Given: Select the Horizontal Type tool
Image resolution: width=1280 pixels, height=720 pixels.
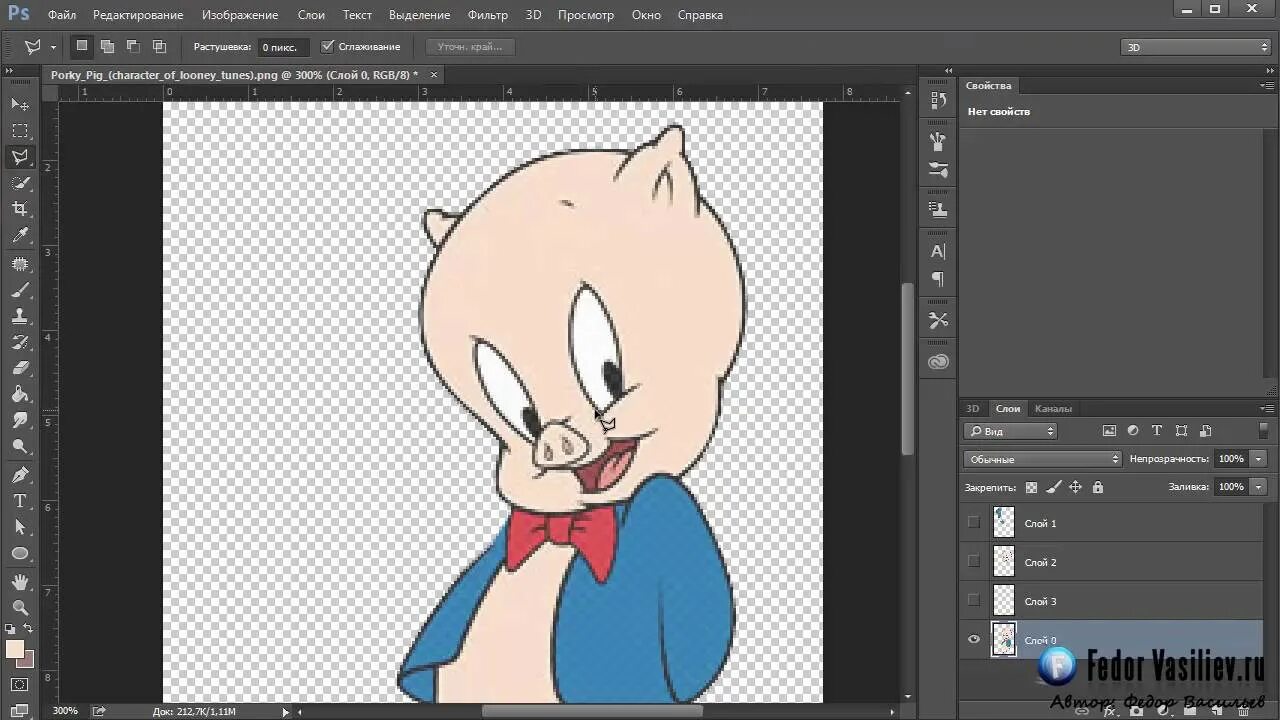Looking at the screenshot, I should coord(20,501).
